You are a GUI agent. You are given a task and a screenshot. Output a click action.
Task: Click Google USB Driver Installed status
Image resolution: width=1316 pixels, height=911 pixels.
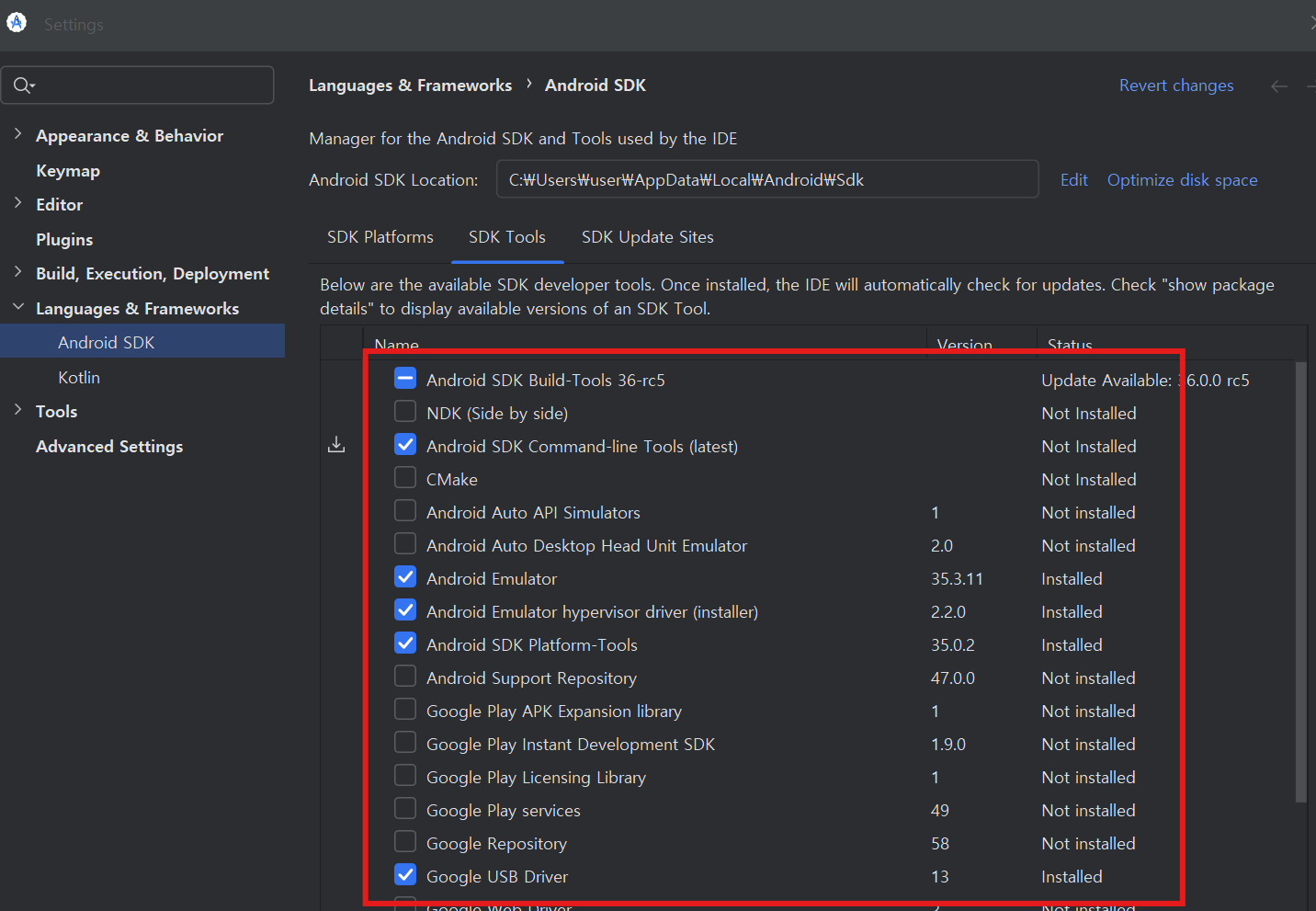coord(1072,877)
